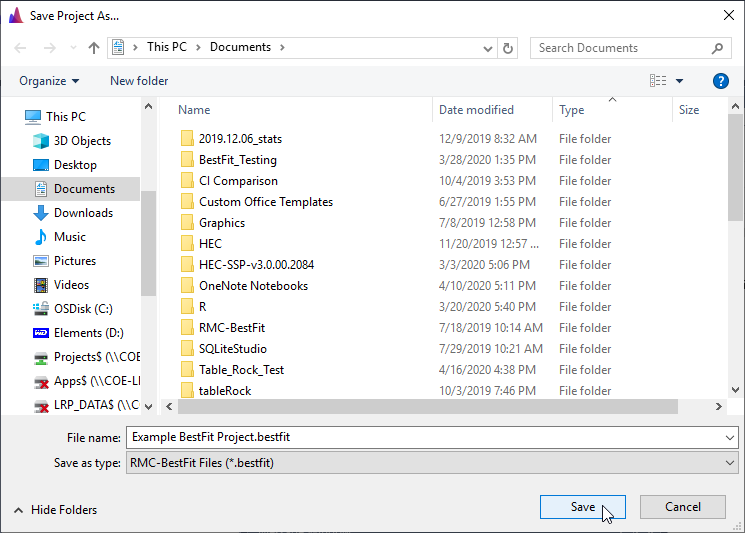Click the Projects$ network drive icon
The height and width of the screenshot is (533, 745).
coord(41,357)
